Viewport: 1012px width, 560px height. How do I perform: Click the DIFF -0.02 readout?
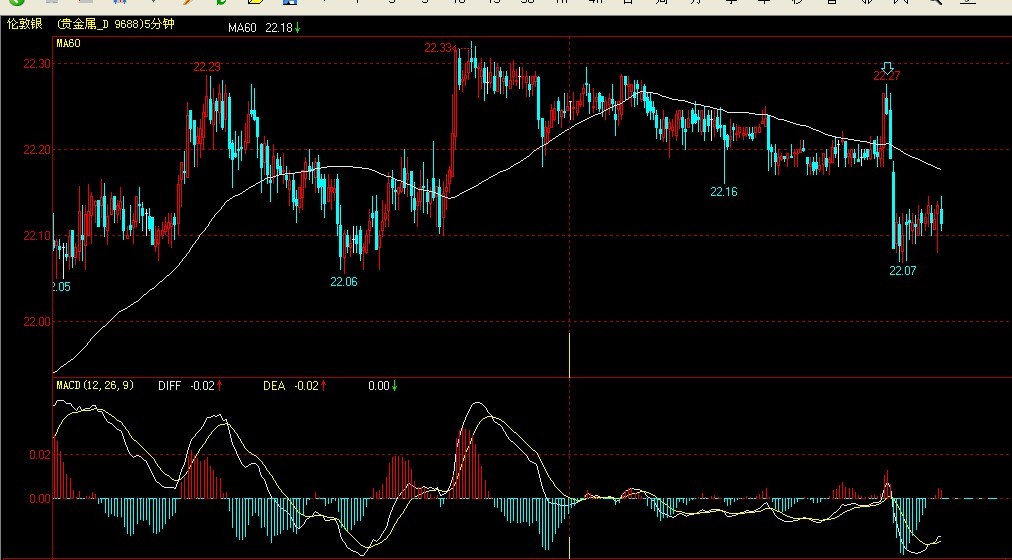pyautogui.click(x=190, y=386)
